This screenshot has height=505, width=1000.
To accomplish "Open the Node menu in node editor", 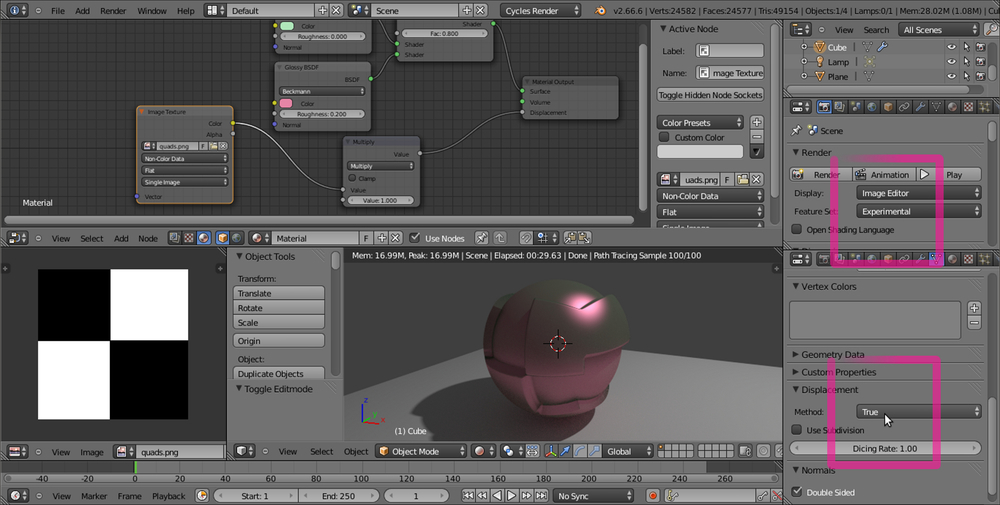I will click(x=147, y=238).
